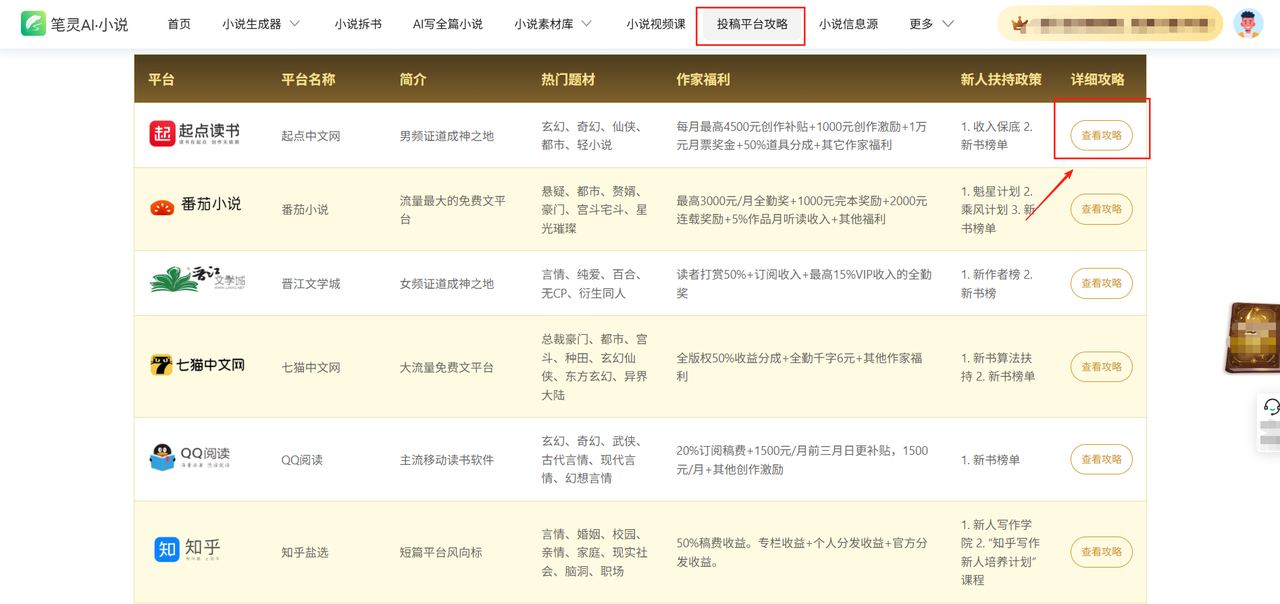
Task: Click the membership banner in header
Action: [1109, 24]
